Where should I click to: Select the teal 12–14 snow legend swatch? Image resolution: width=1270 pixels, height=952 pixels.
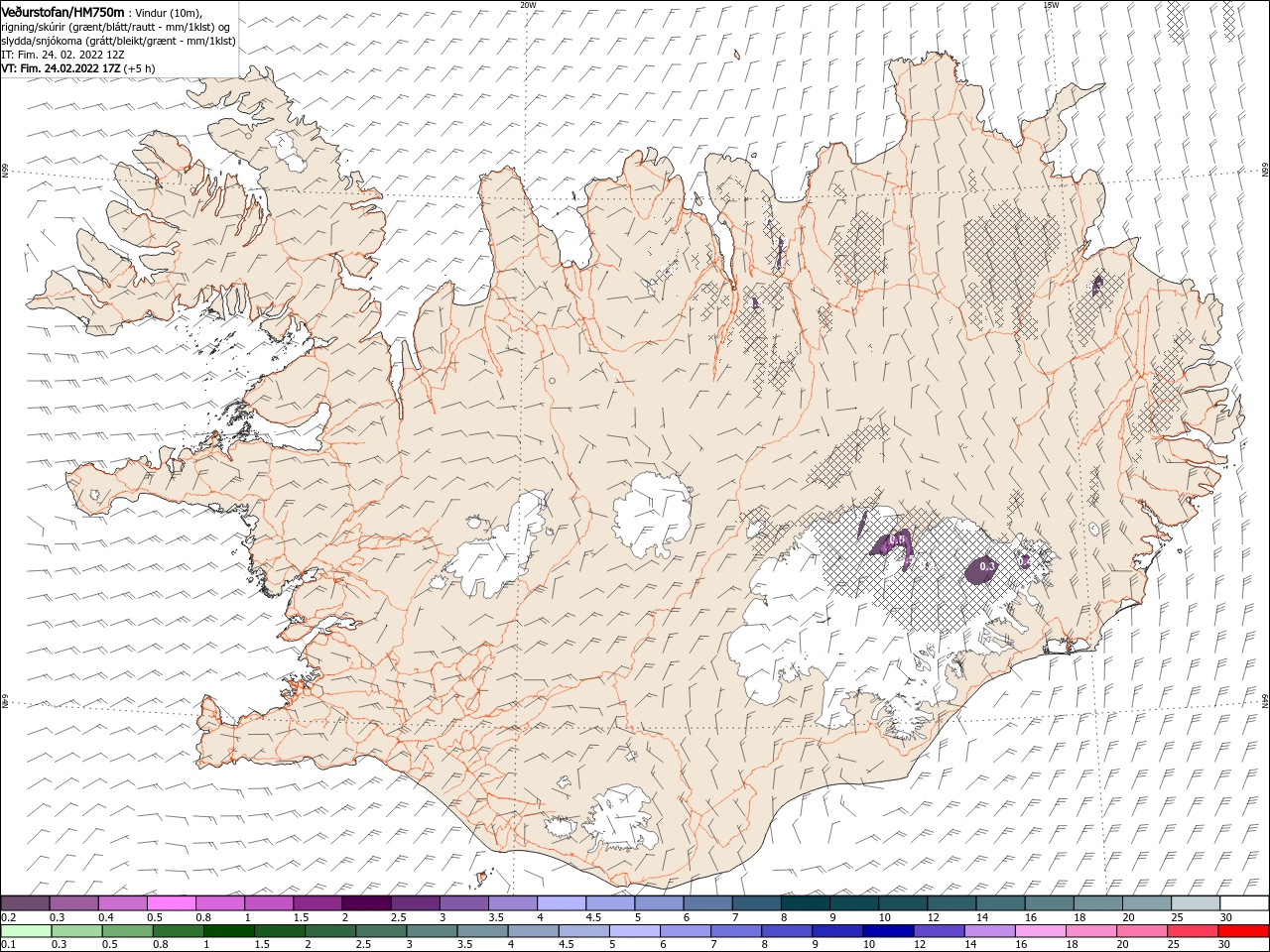(x=950, y=903)
